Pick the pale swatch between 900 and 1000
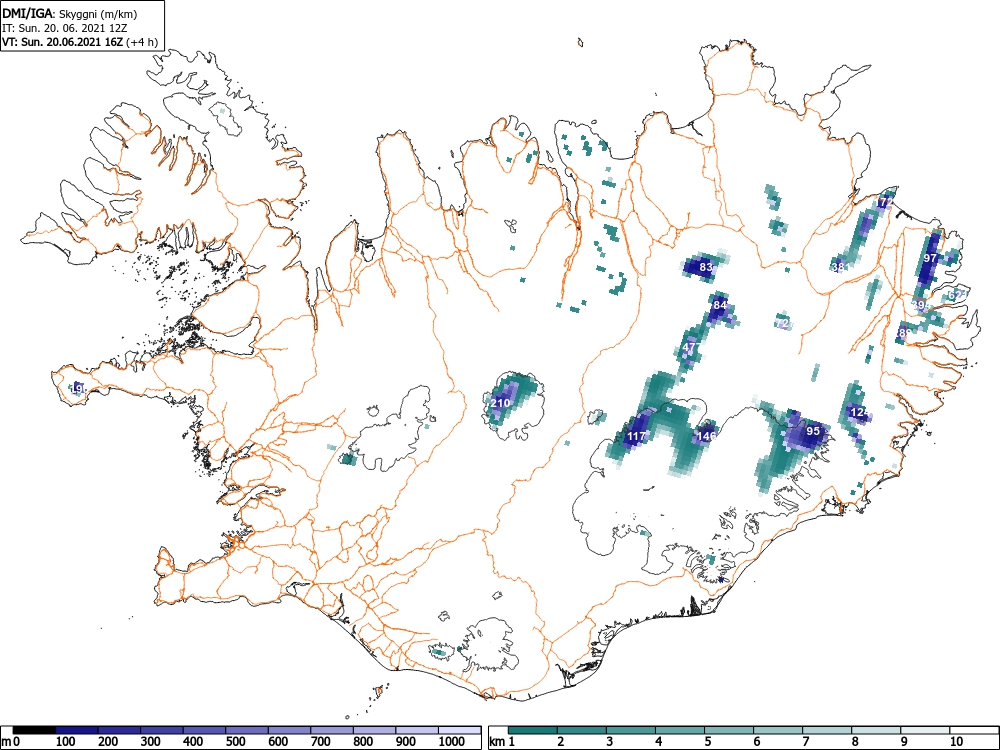 (417, 730)
